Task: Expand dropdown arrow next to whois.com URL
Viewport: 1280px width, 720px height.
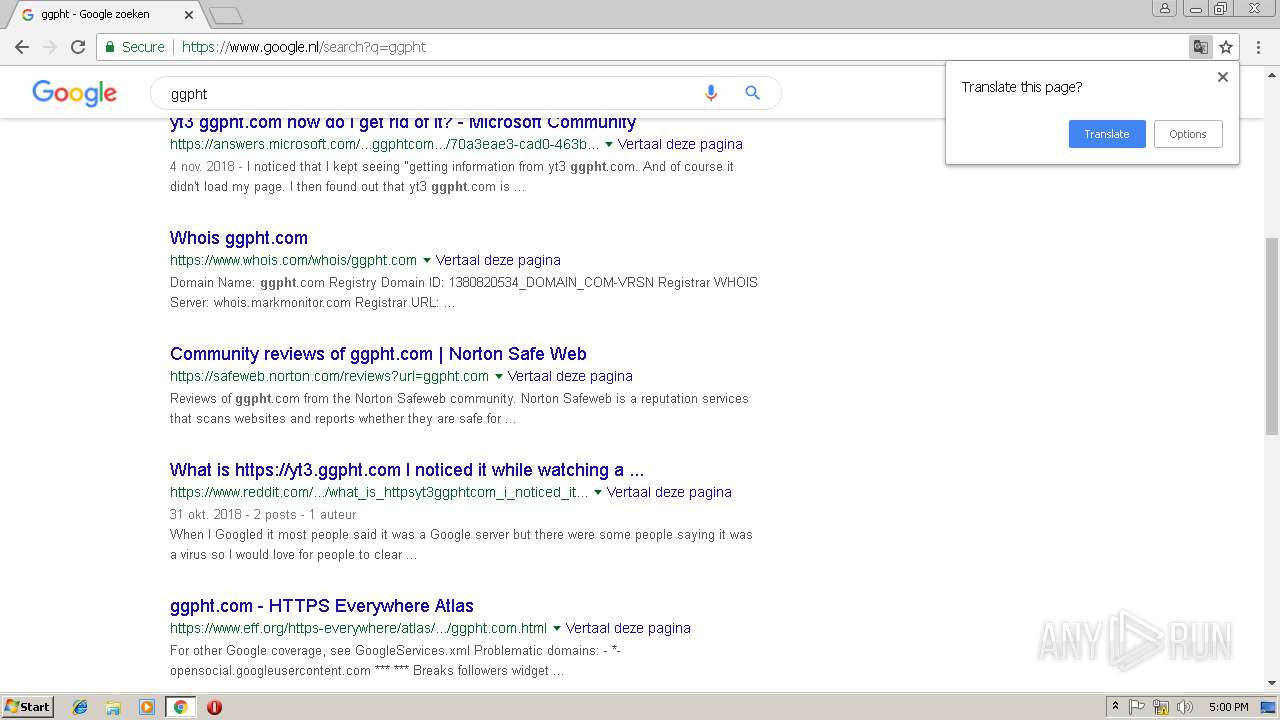Action: click(427, 260)
